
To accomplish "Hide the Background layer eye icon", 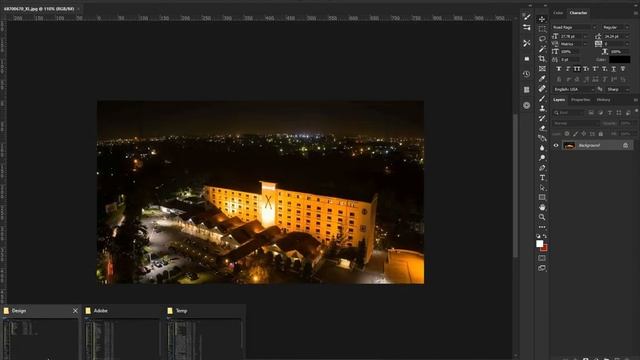I will tap(556, 145).
